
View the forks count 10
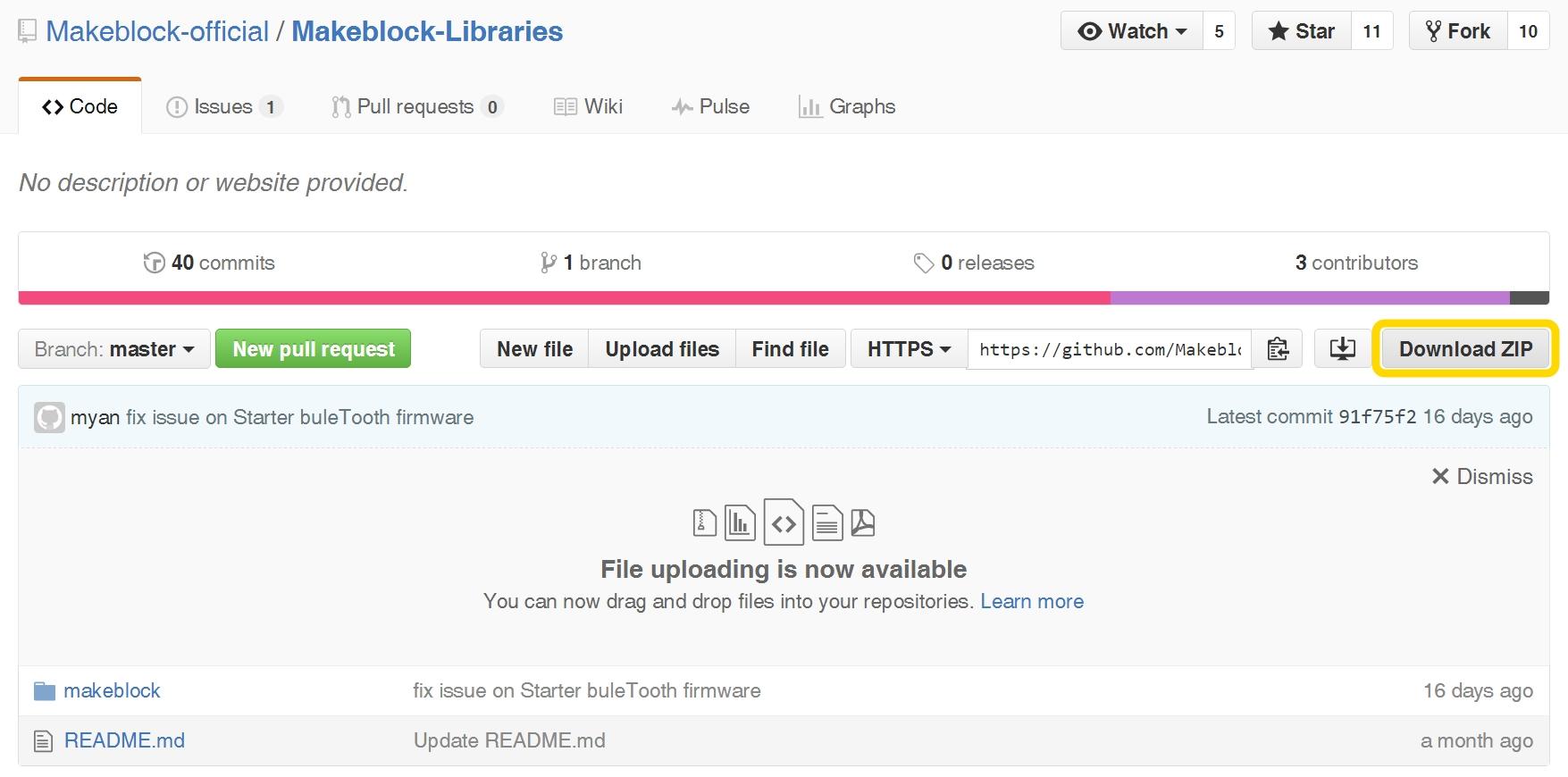[1528, 31]
